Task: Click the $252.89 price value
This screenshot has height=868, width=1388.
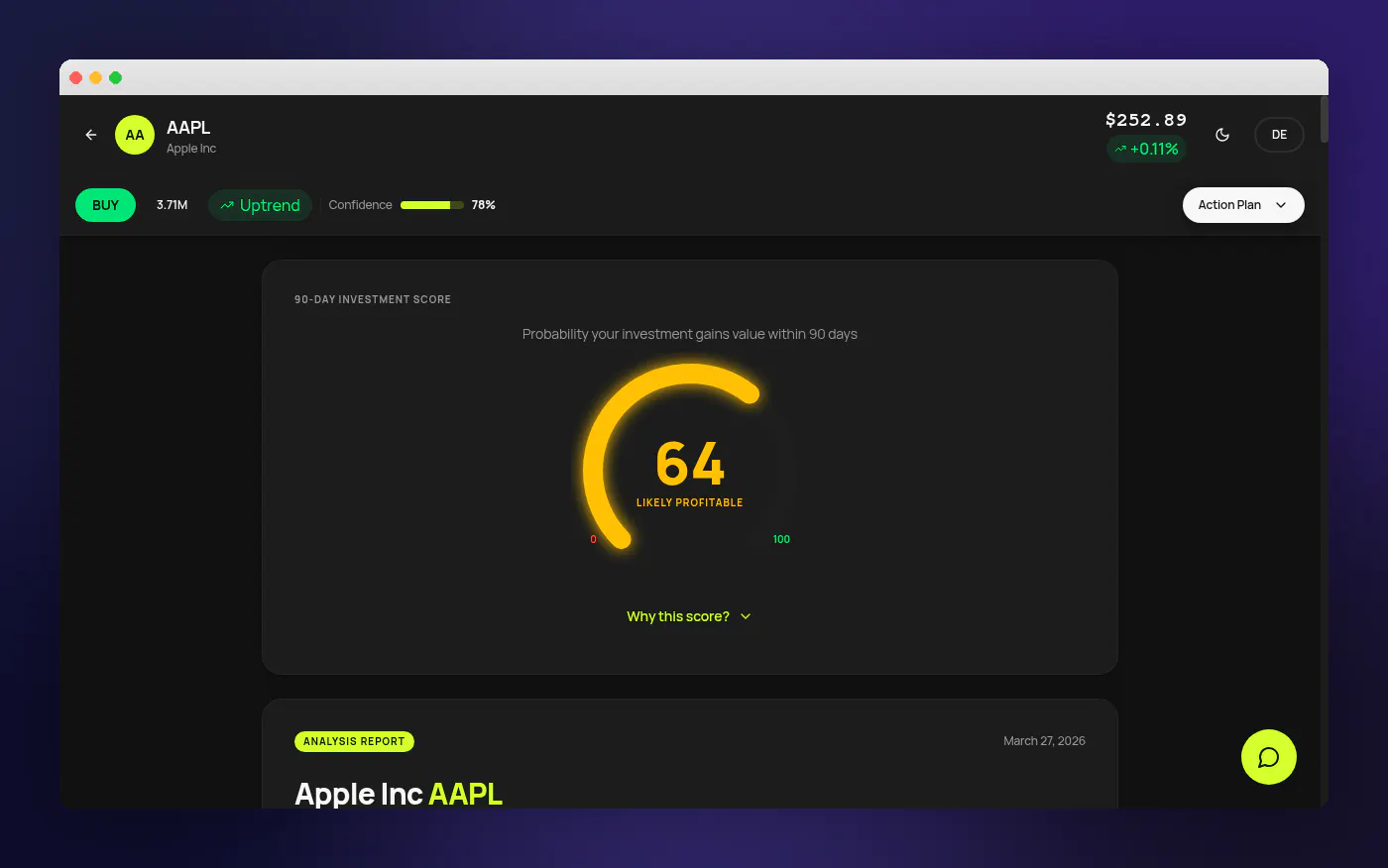Action: (1146, 120)
